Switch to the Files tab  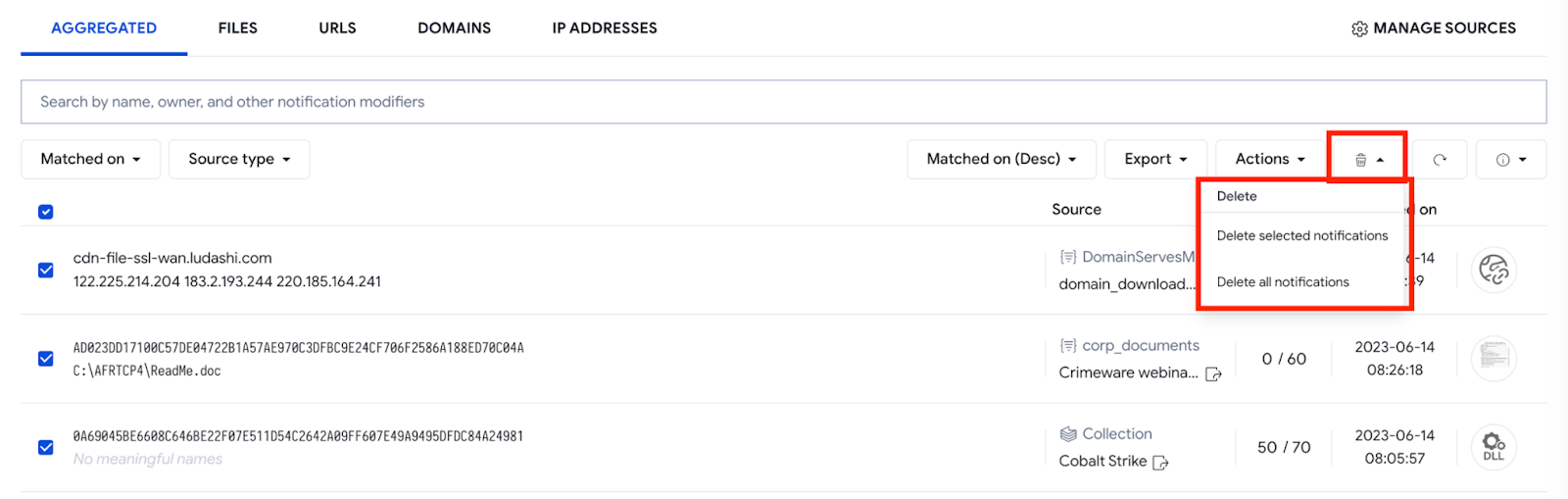point(238,28)
